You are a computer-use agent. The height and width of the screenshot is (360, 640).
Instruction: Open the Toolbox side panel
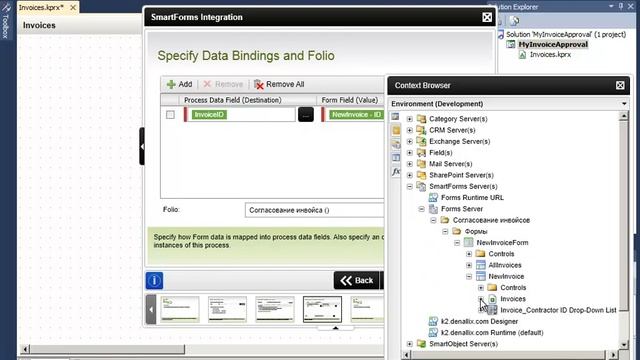(x=6, y=21)
